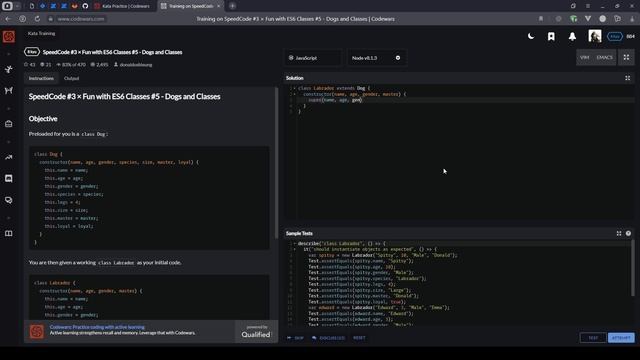Image resolution: width=640 pixels, height=360 pixels.
Task: Close the Training on SpeedCode browser tab
Action: point(218,6)
